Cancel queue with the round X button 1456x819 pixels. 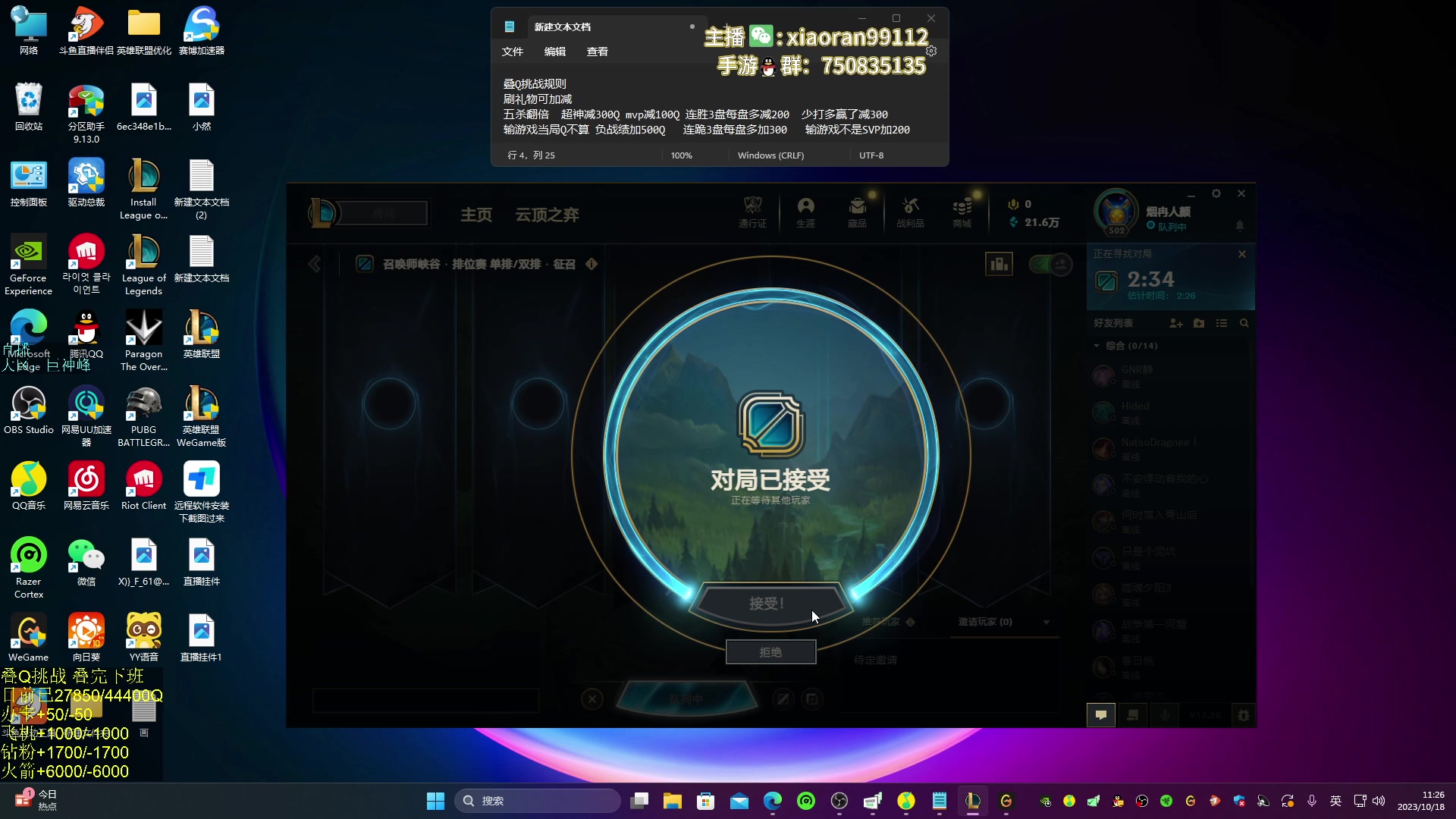coord(592,699)
